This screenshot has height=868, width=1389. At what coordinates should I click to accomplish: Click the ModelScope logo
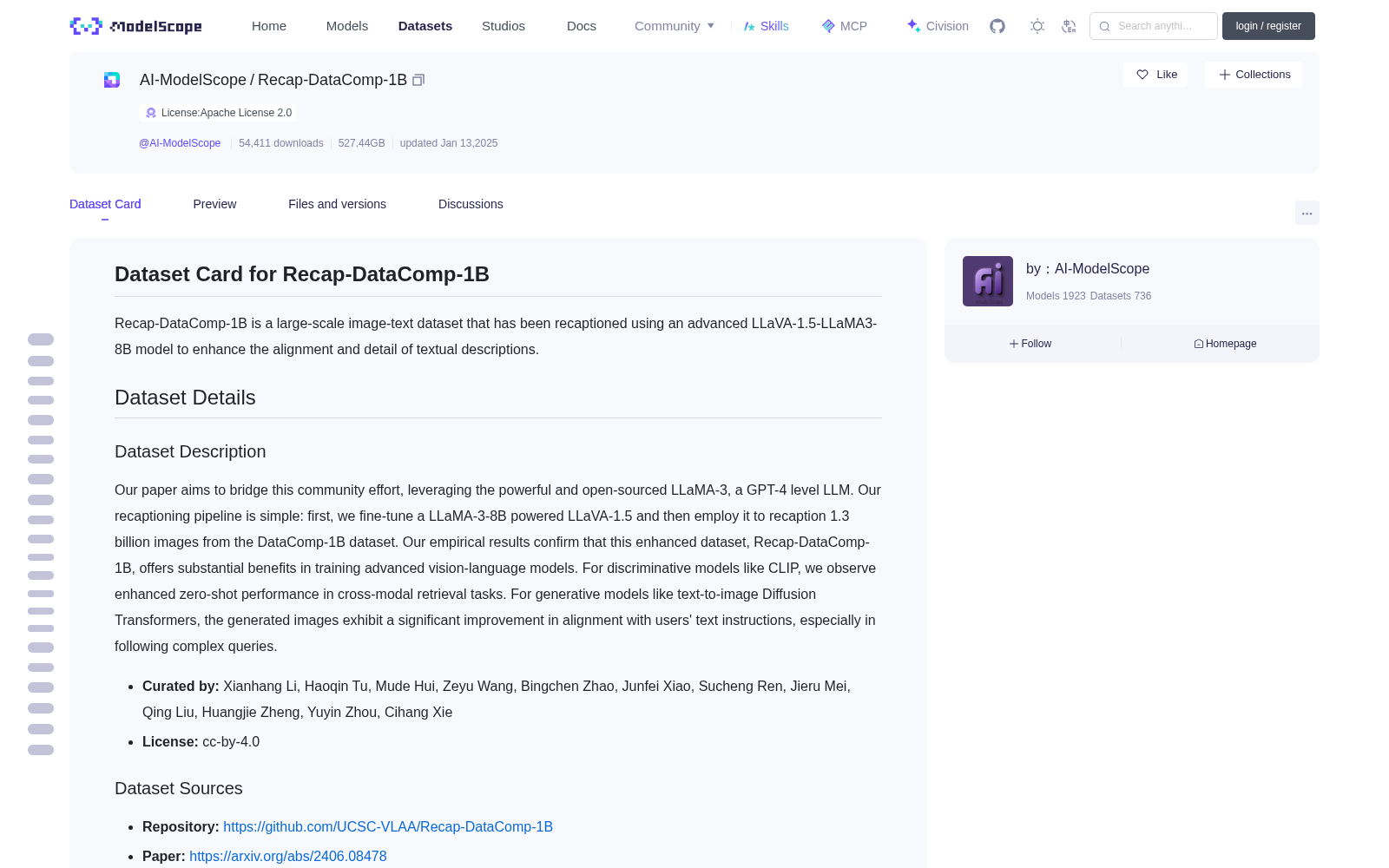136,26
